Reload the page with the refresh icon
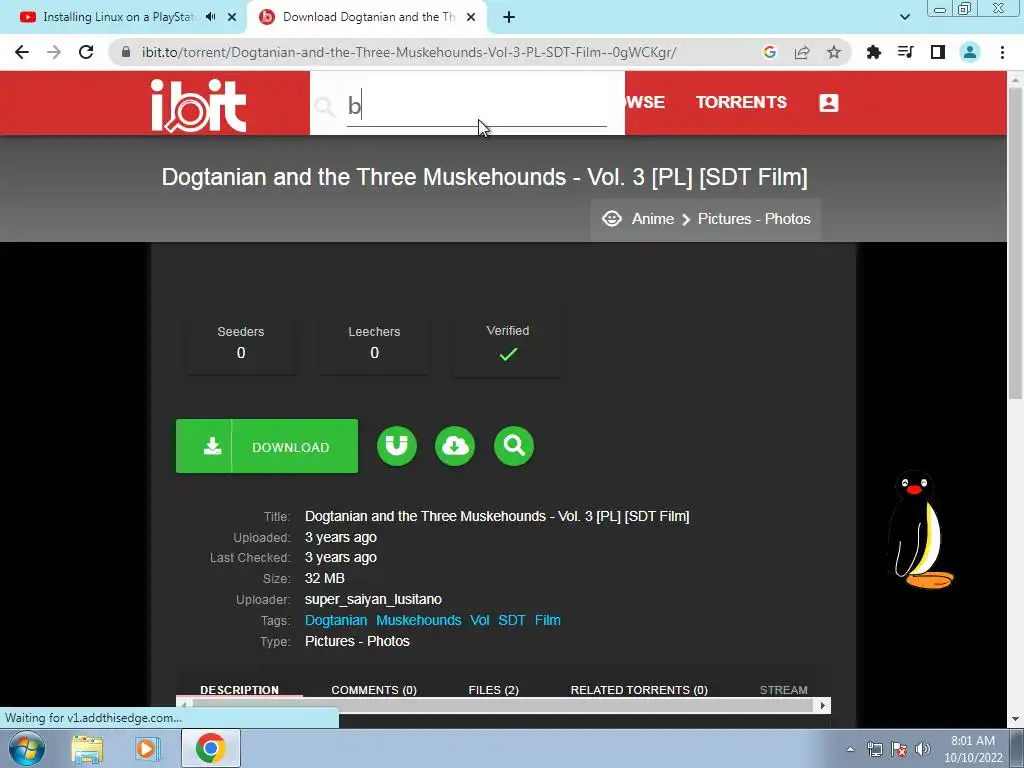The width and height of the screenshot is (1024, 768). coord(86,52)
